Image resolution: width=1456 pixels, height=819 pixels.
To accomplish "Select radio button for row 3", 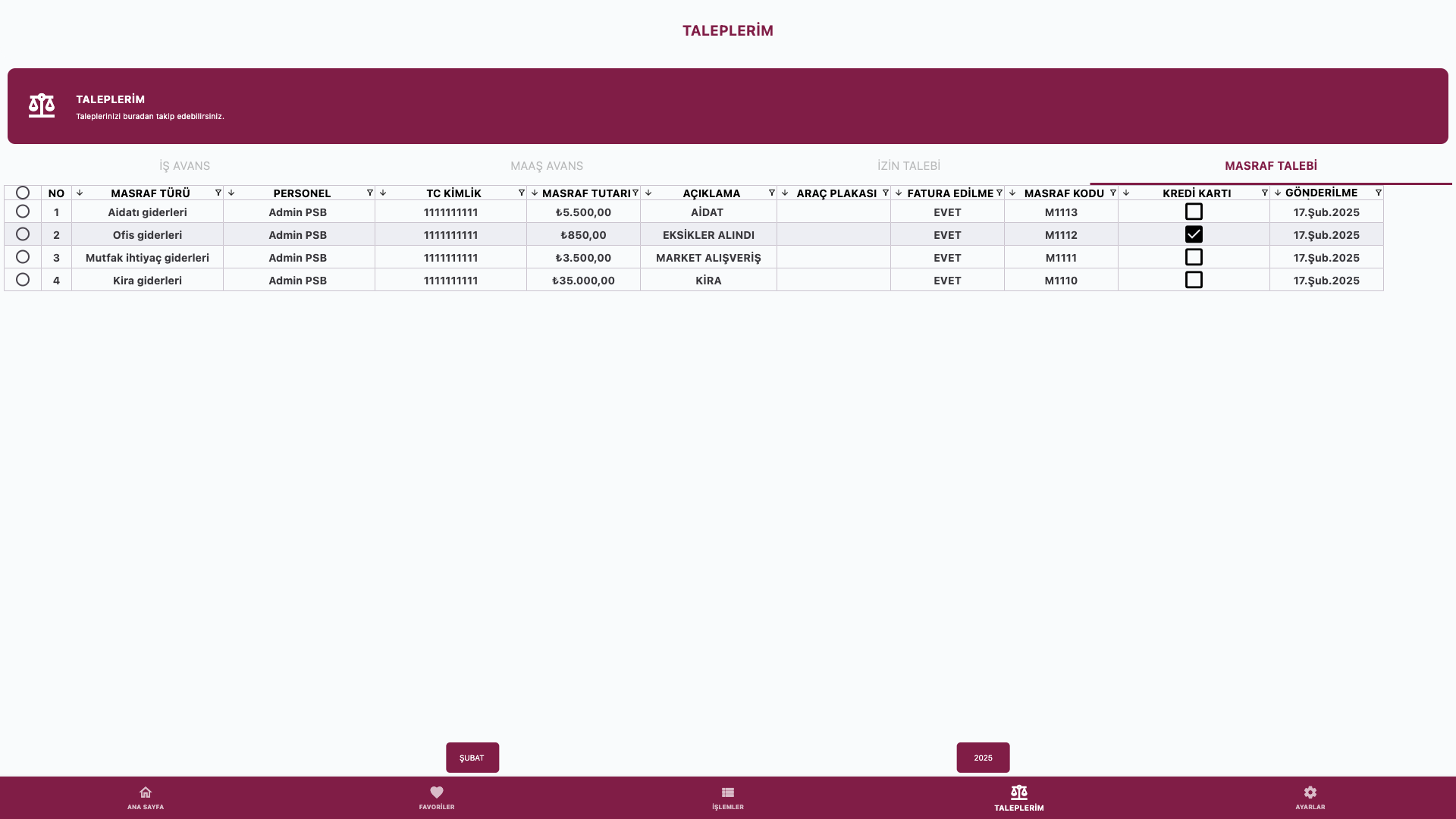I will tap(23, 257).
